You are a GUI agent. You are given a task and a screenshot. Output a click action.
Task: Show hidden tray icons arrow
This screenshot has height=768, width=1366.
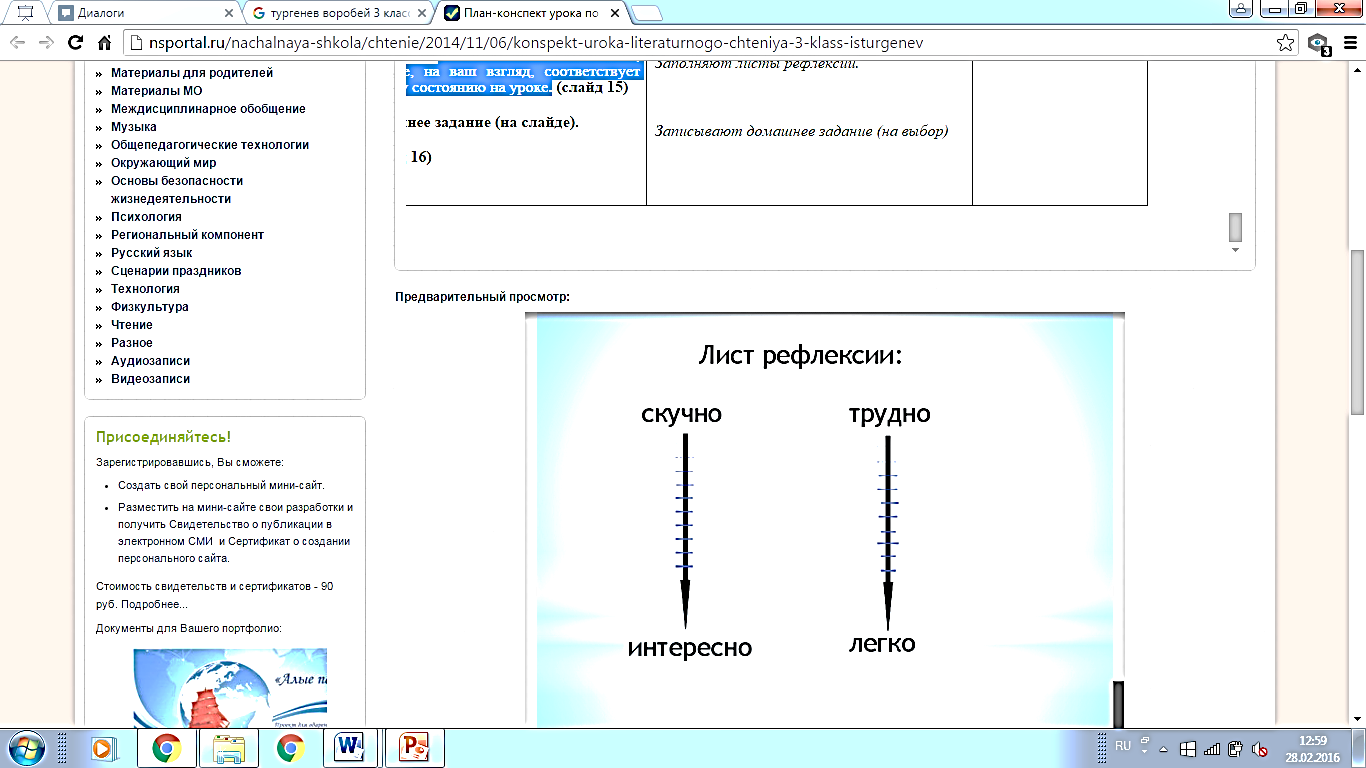(x=1162, y=748)
